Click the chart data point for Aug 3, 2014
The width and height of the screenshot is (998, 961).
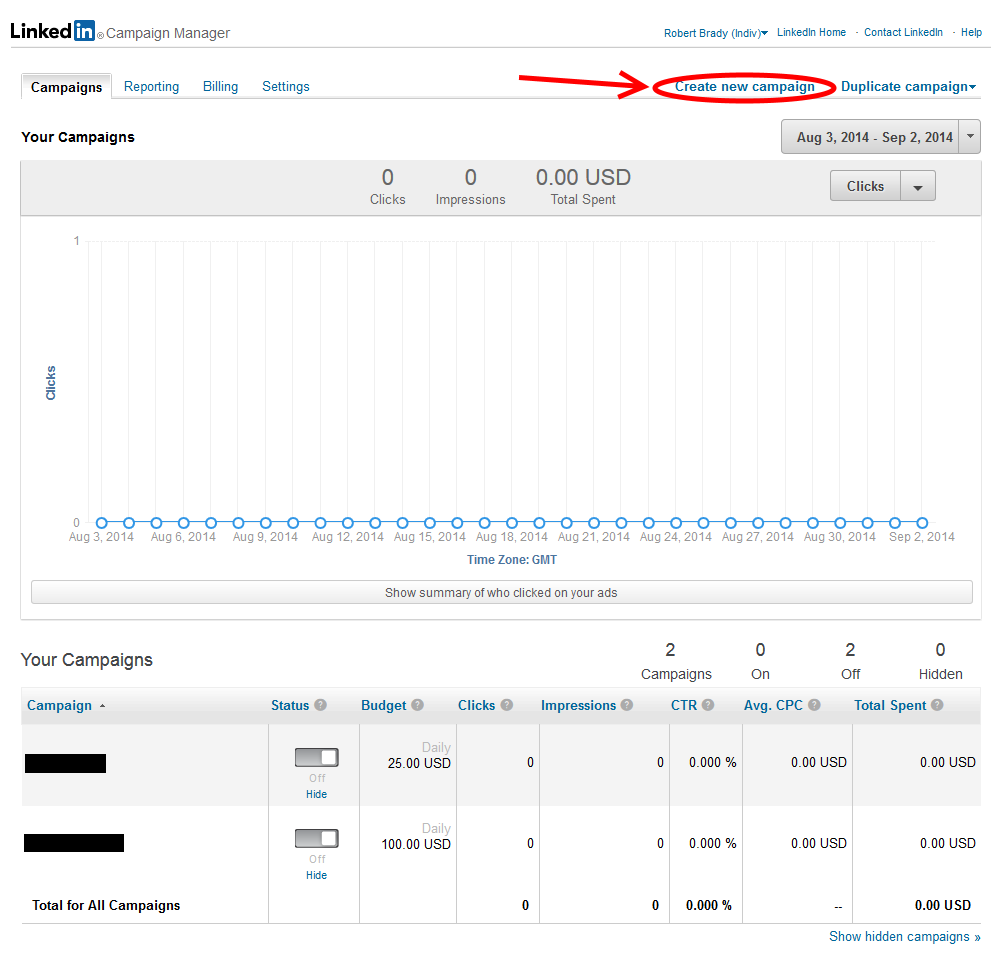click(101, 523)
